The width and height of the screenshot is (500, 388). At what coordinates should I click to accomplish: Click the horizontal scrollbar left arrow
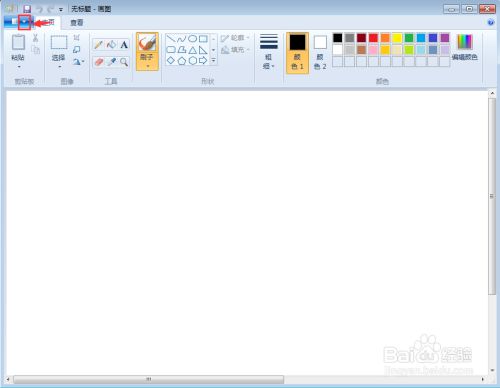coord(8,379)
